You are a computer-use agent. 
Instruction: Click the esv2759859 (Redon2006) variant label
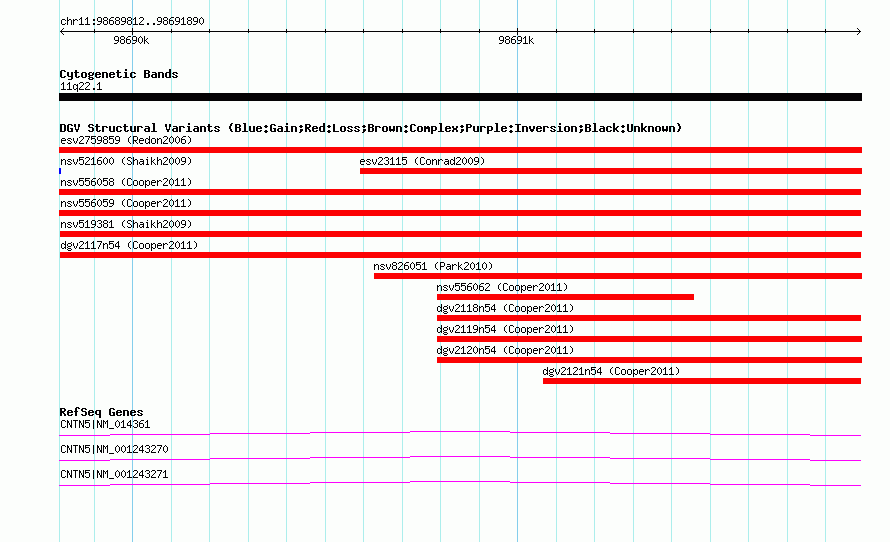point(126,140)
